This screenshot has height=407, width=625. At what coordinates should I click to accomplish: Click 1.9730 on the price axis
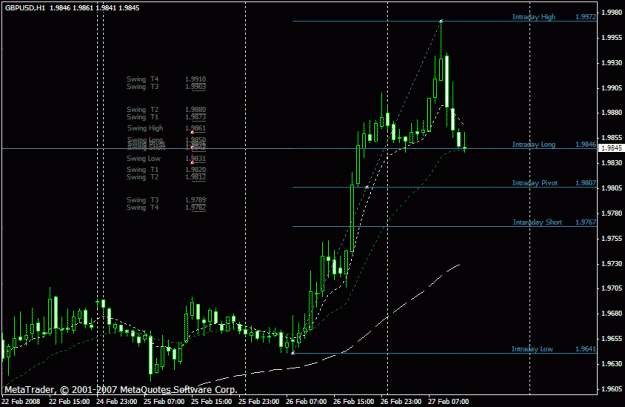[x=612, y=263]
